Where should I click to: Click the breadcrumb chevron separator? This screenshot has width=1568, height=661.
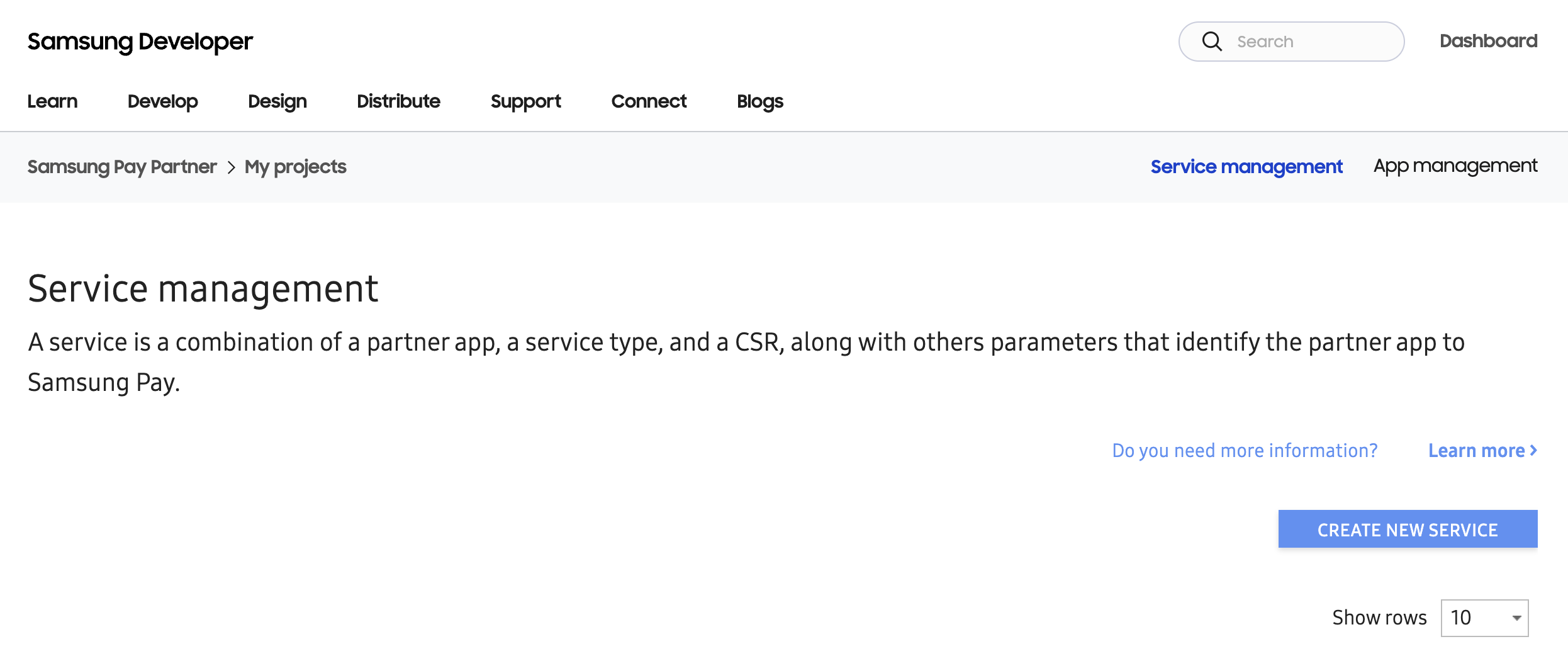coord(231,167)
